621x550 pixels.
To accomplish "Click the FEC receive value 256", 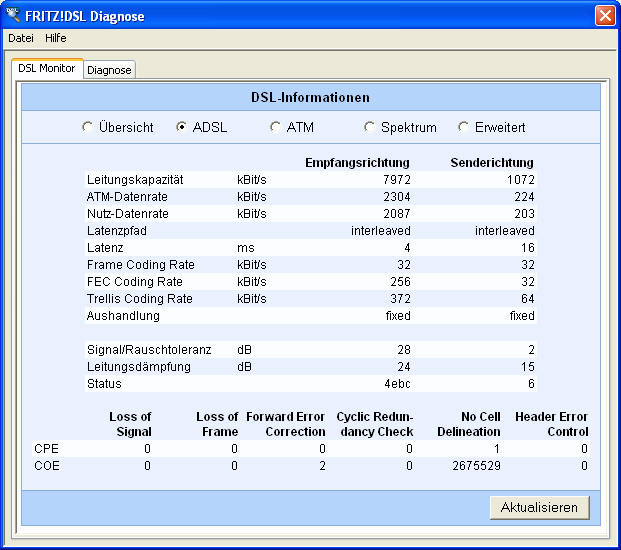I will (400, 282).
